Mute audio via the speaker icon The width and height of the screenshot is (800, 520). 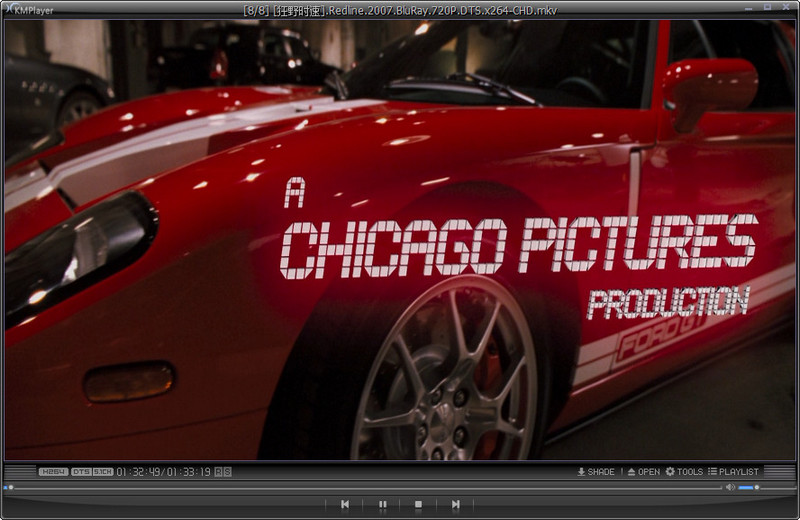tap(730, 487)
